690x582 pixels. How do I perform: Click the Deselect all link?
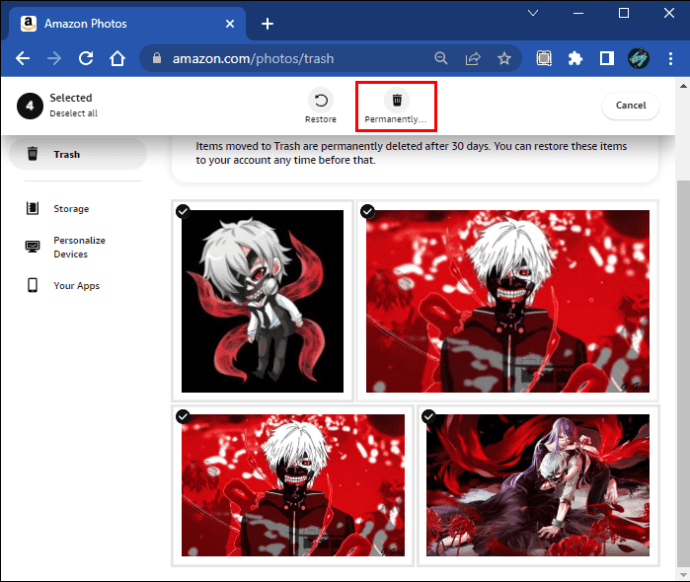[74, 114]
